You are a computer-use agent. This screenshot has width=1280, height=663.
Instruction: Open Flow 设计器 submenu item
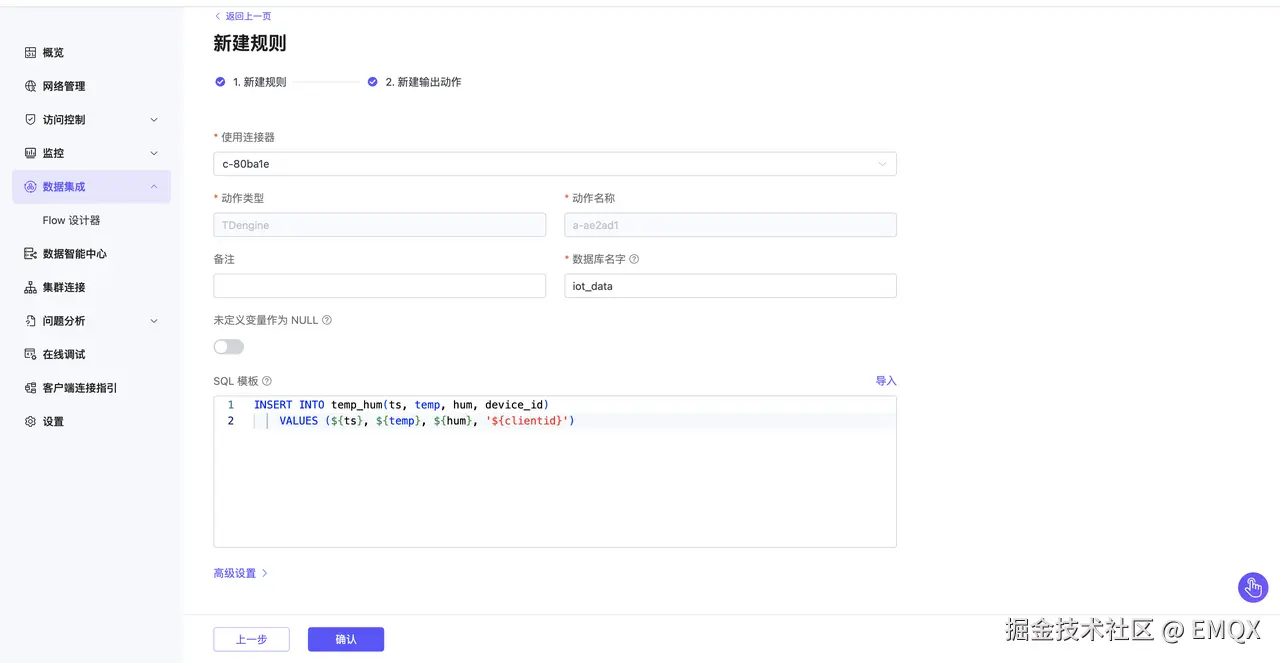71,220
